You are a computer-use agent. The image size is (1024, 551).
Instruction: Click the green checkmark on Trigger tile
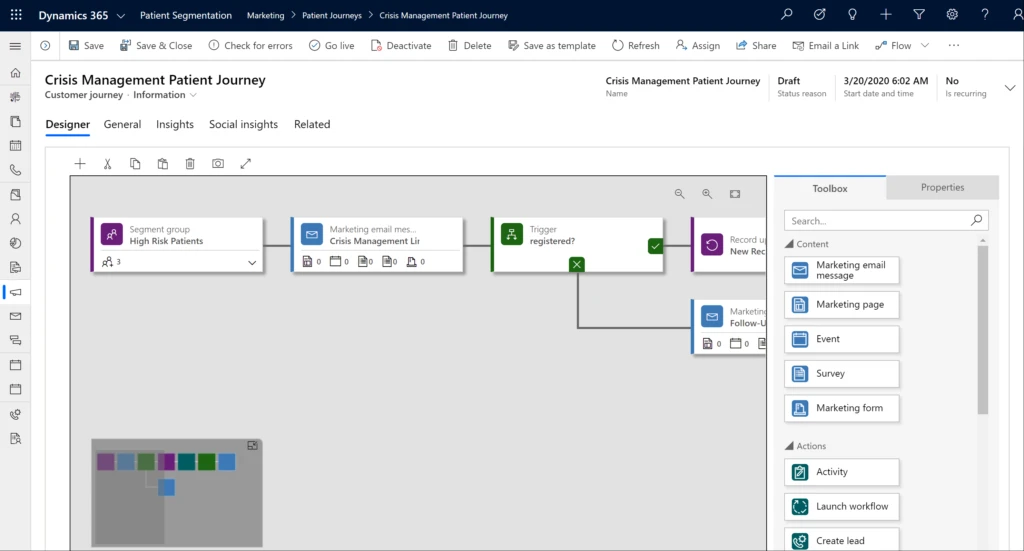pyautogui.click(x=655, y=245)
